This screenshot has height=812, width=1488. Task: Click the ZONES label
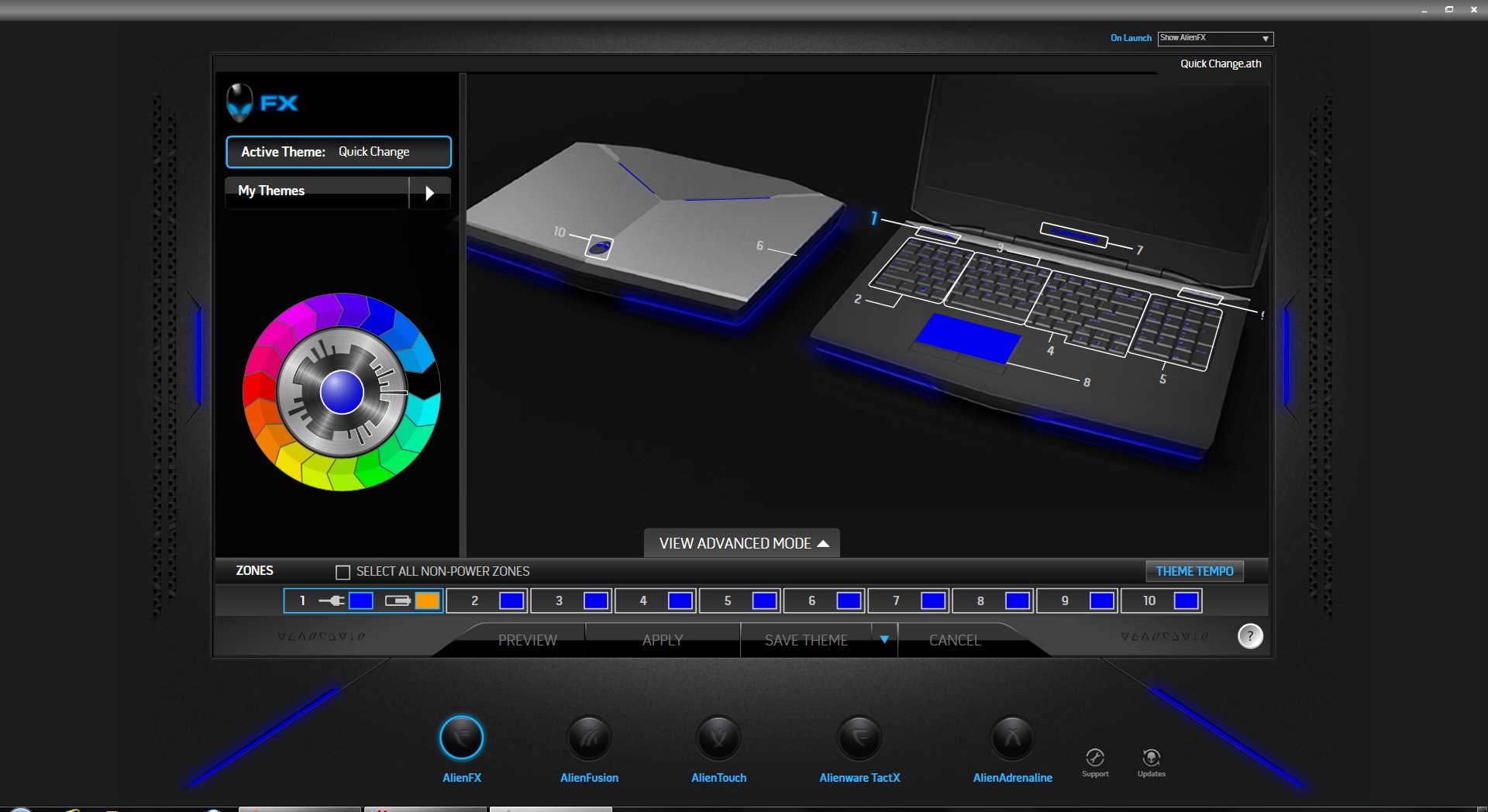[254, 571]
